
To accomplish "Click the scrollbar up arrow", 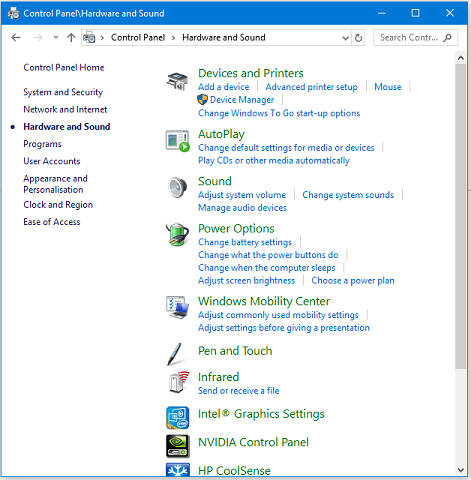I will coord(461,58).
